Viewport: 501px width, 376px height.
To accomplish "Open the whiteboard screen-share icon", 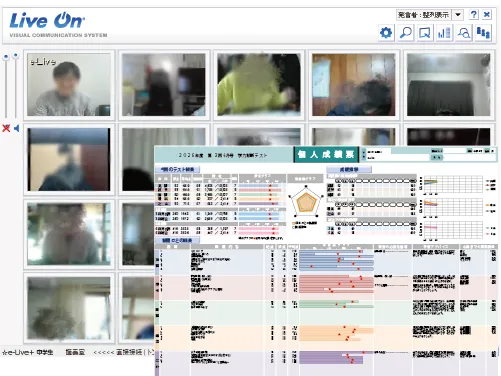I will tap(425, 33).
